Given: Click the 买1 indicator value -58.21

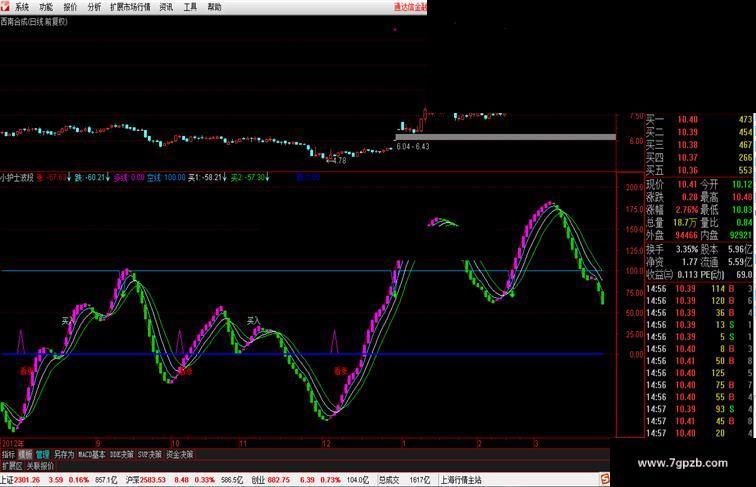Looking at the screenshot, I should (x=207, y=177).
